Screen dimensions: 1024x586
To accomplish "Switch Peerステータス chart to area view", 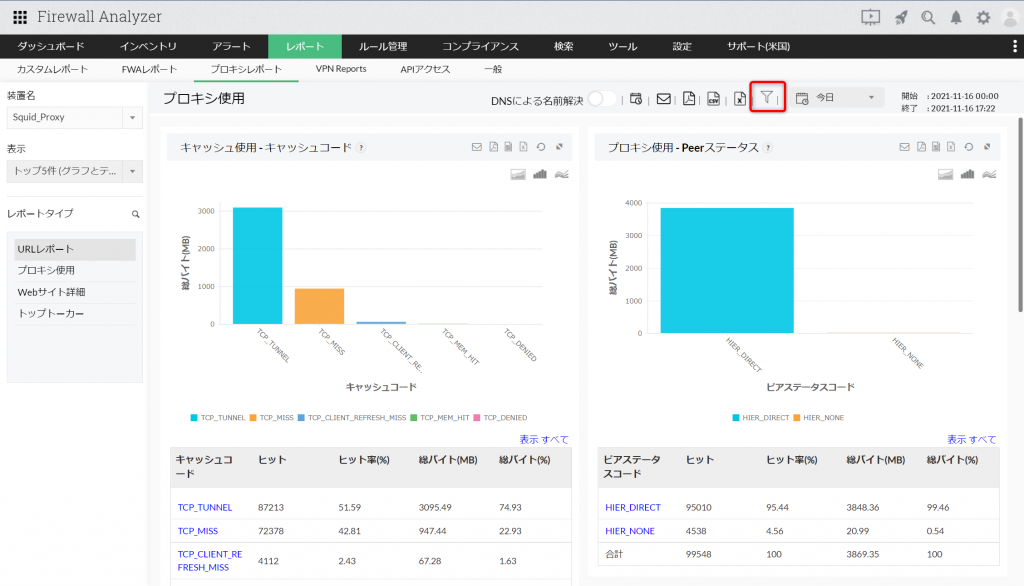I will coord(945,174).
